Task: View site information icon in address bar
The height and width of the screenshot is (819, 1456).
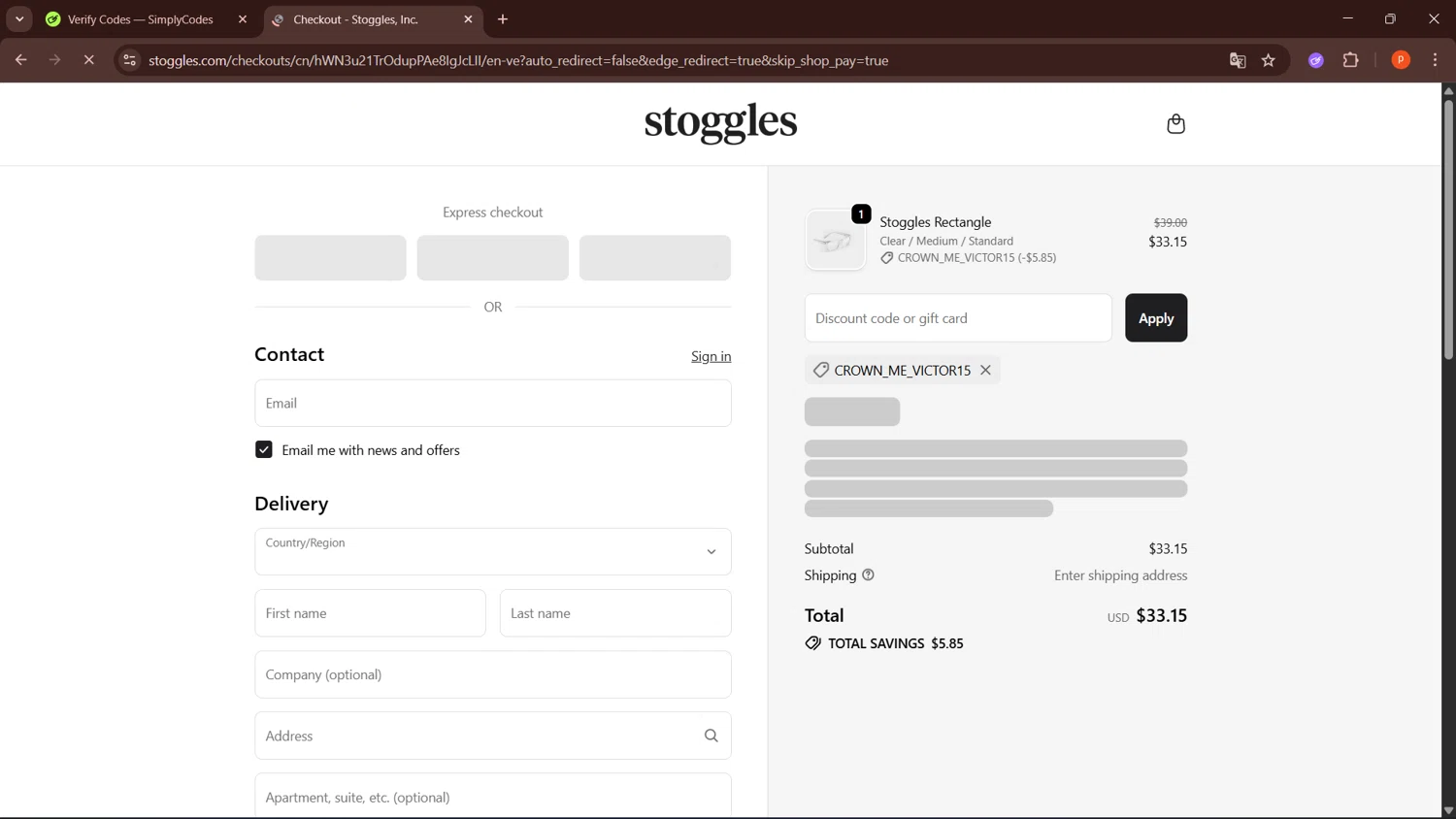Action: click(129, 60)
